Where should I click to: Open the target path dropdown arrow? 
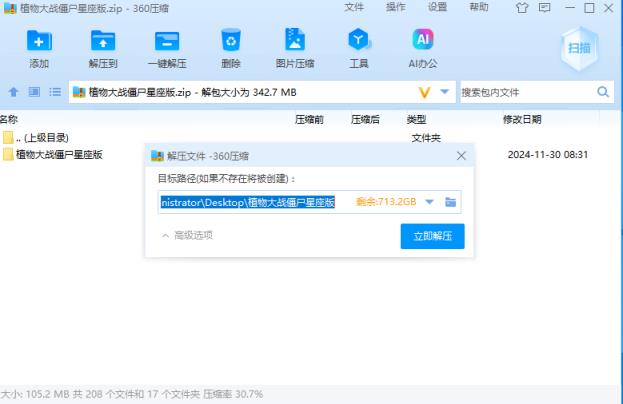pyautogui.click(x=429, y=202)
